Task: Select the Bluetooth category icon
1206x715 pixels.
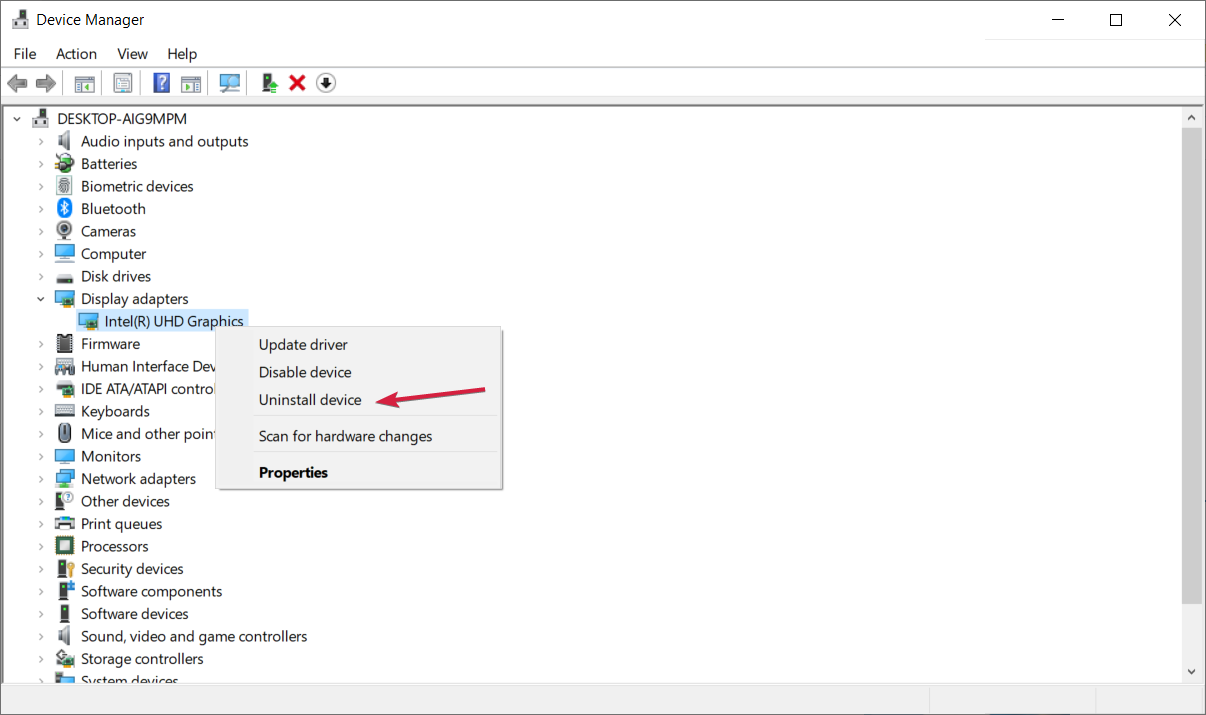Action: tap(65, 209)
